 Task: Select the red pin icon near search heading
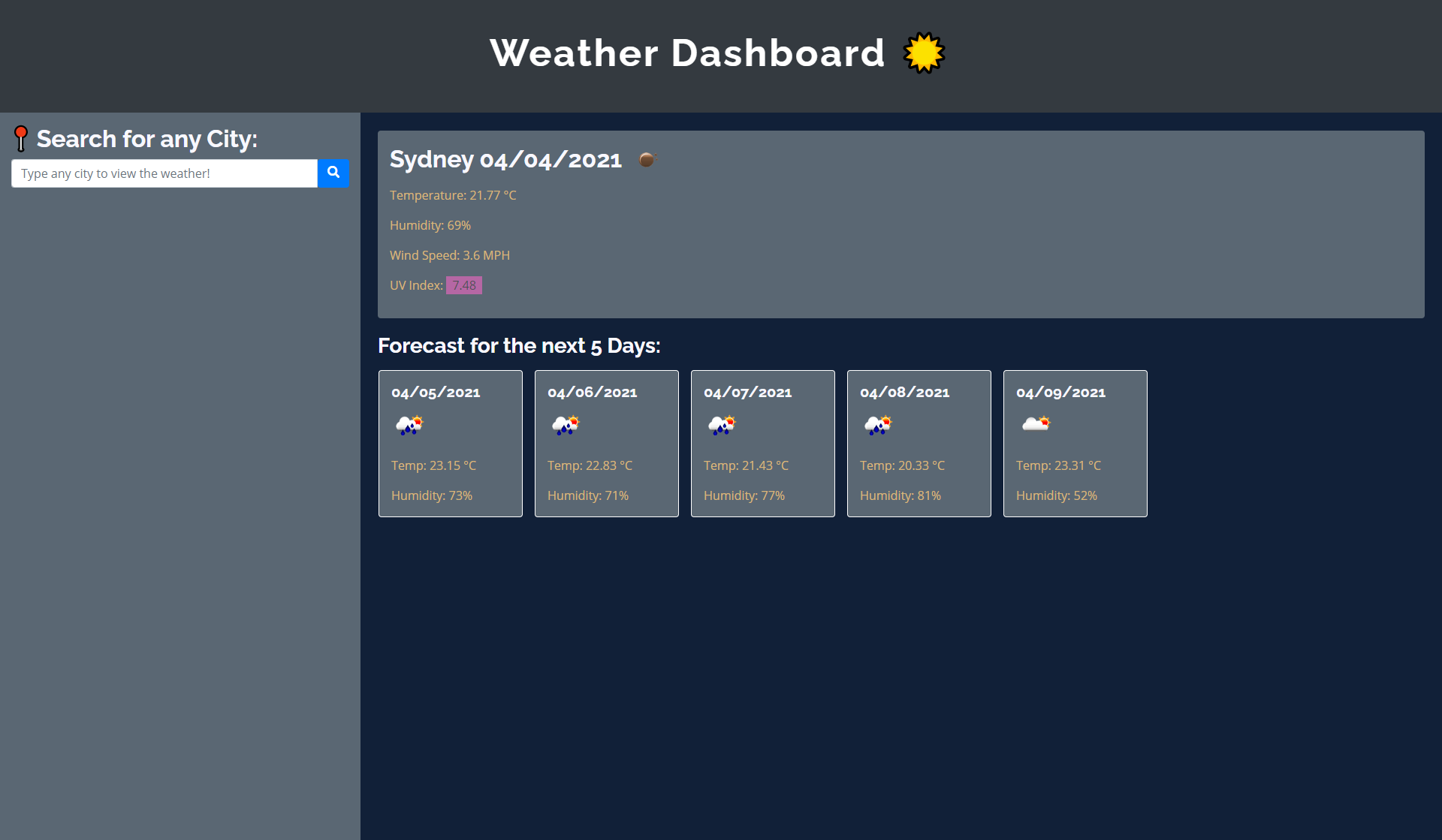pyautogui.click(x=21, y=138)
